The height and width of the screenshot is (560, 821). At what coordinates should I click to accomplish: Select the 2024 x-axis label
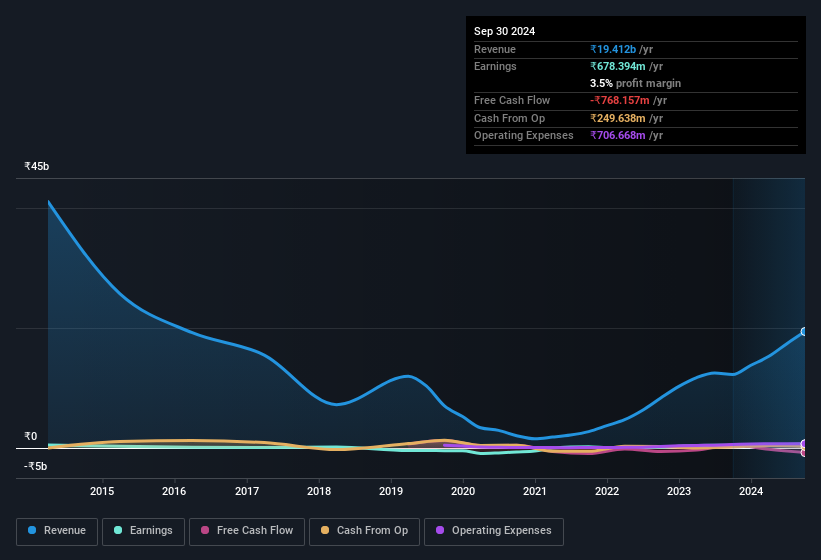pos(751,491)
